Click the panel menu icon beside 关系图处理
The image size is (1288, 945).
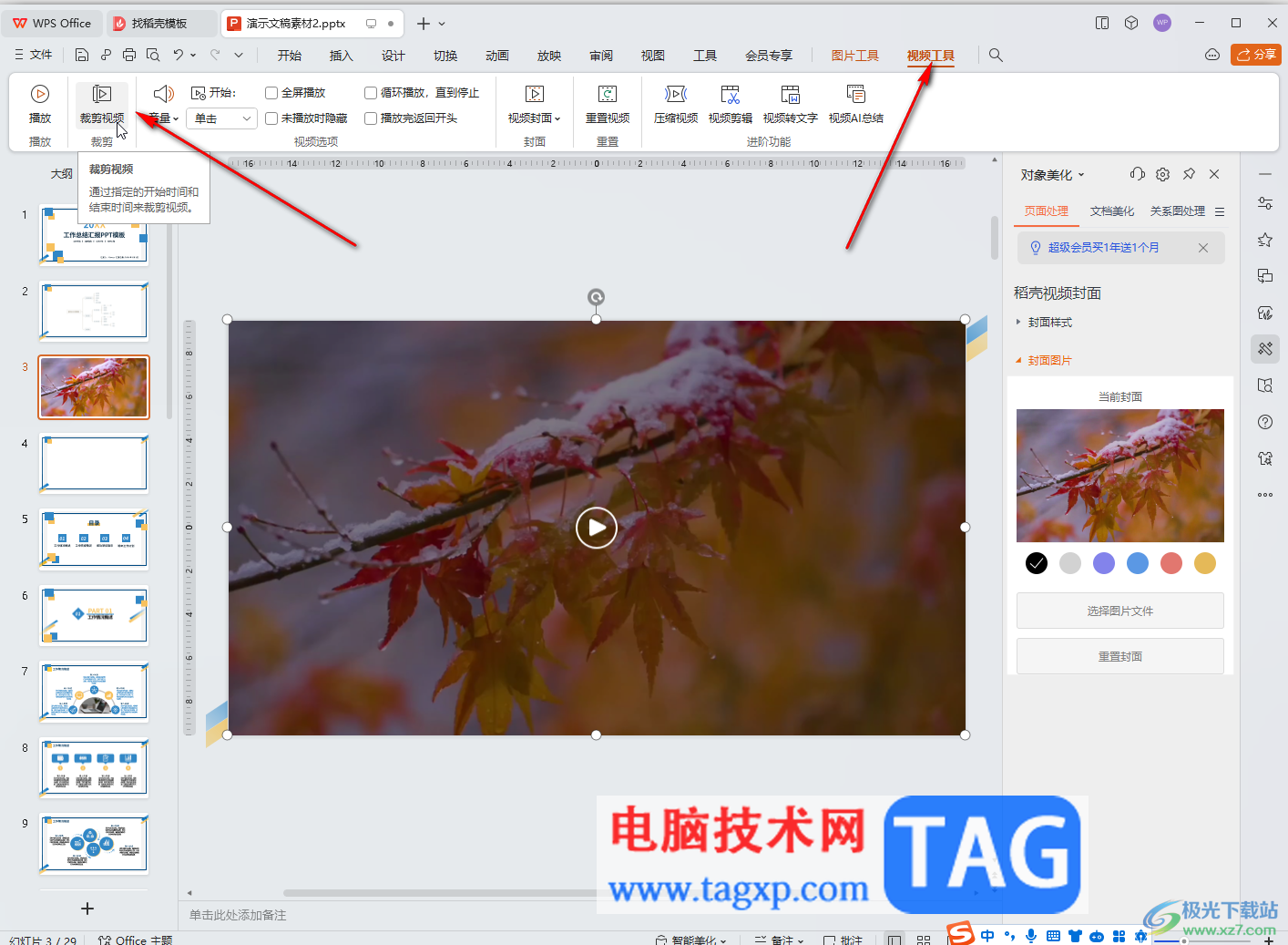tap(1220, 211)
